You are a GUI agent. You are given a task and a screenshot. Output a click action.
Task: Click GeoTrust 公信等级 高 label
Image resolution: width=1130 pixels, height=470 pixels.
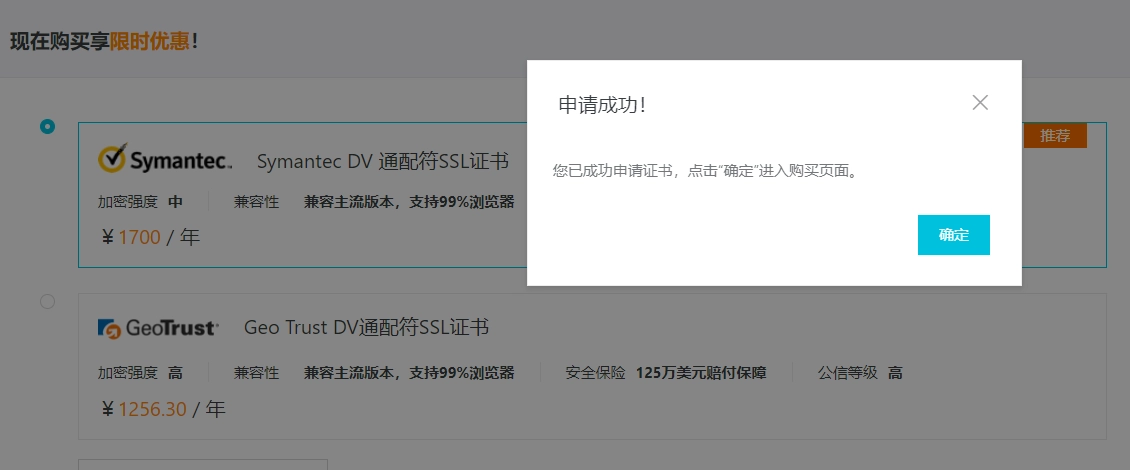tap(860, 373)
